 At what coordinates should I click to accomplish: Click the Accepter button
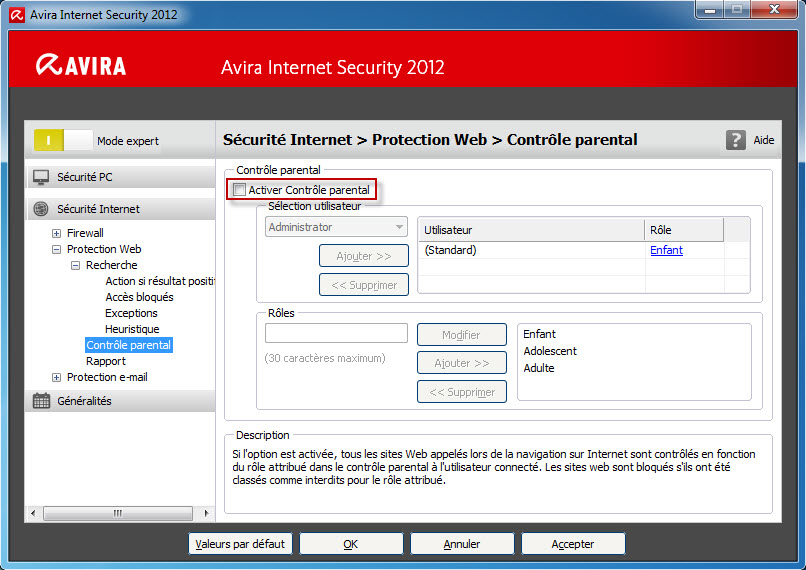(573, 544)
